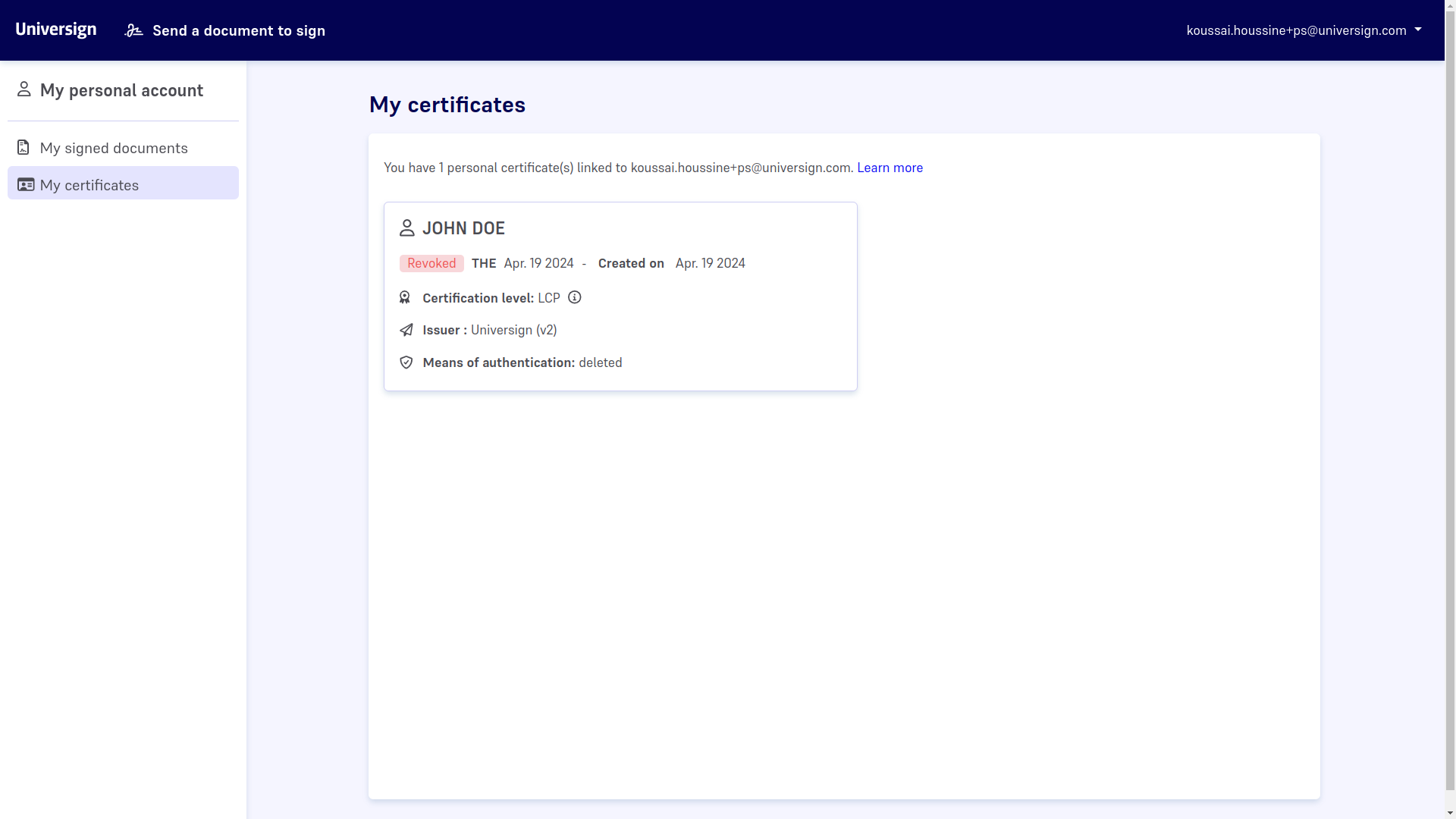This screenshot has height=819, width=1456.
Task: Click the document icon beside My signed documents
Action: (x=24, y=147)
